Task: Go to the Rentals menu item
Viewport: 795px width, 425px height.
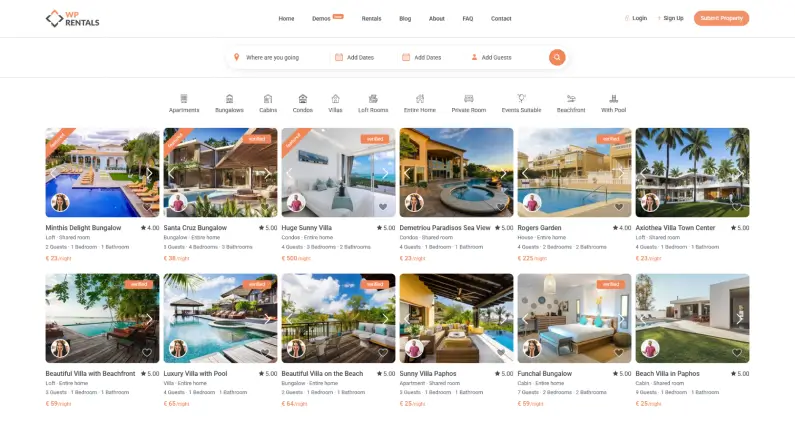Action: (x=371, y=18)
